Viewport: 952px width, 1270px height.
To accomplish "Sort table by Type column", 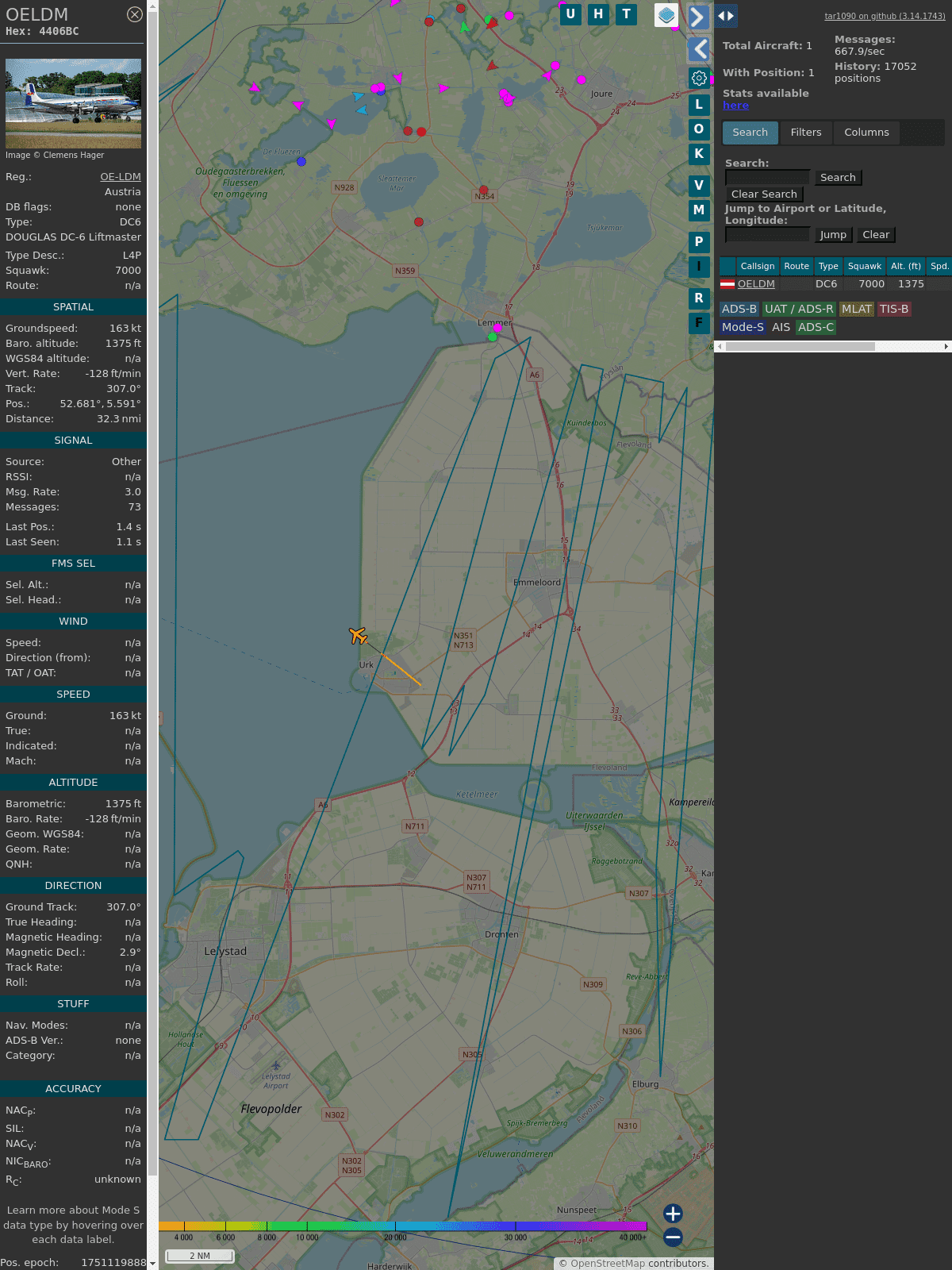I will tap(828, 266).
